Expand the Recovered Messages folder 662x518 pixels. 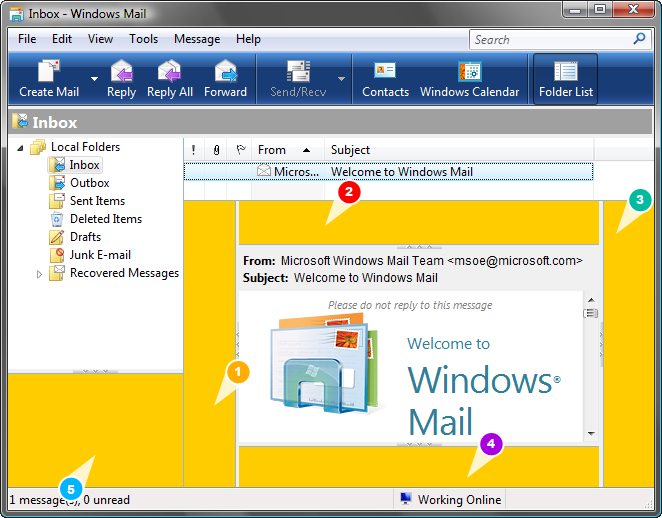39,274
